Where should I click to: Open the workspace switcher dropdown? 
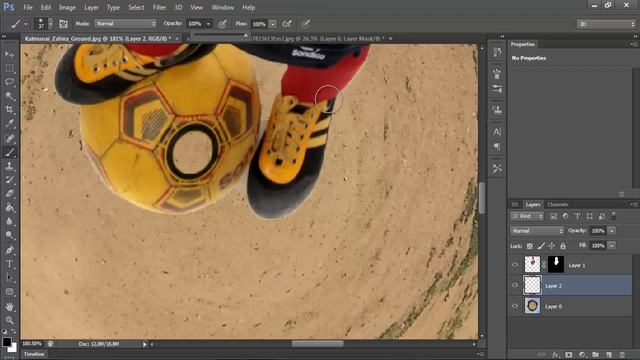click(606, 24)
